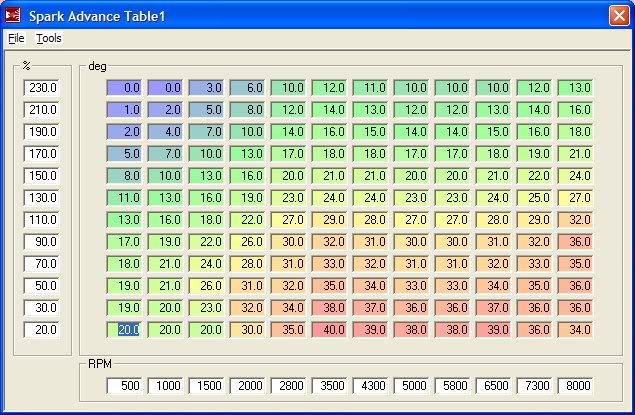Select the 39.0 cell at 20% and 4300 RPM
635x415 pixels.
[370, 330]
